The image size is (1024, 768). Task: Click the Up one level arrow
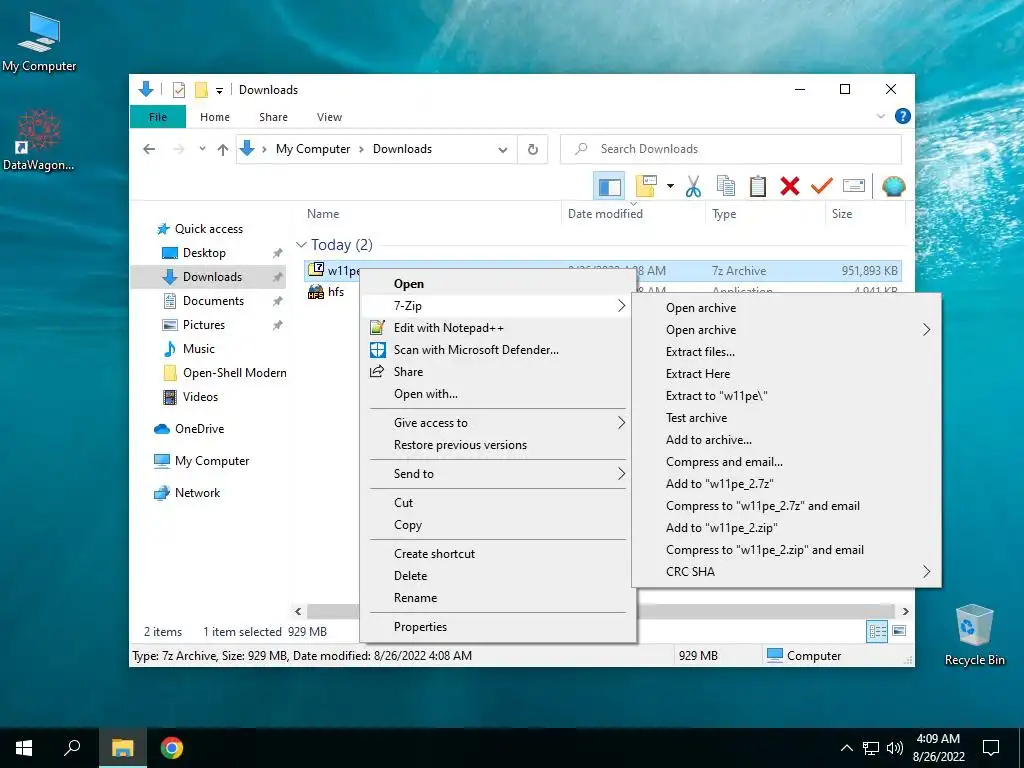tap(223, 150)
